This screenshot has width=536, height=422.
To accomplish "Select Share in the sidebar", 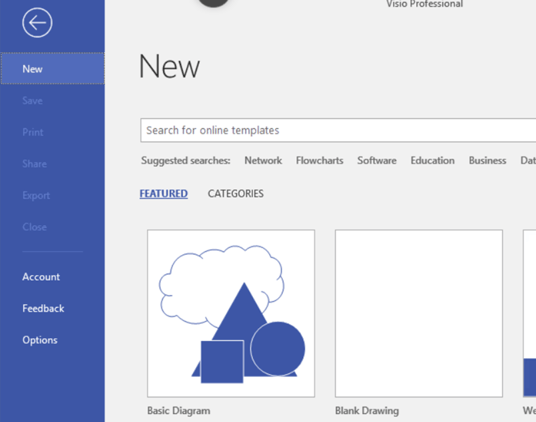I will point(34,164).
